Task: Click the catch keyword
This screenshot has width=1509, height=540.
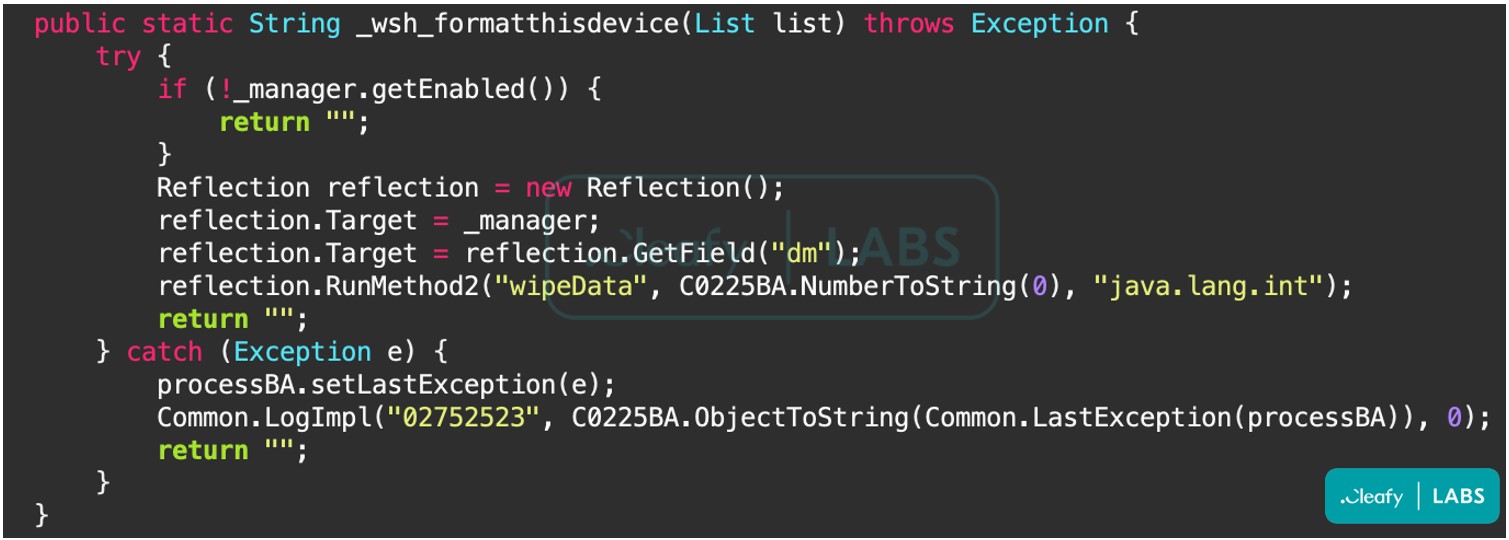Action: tap(165, 352)
